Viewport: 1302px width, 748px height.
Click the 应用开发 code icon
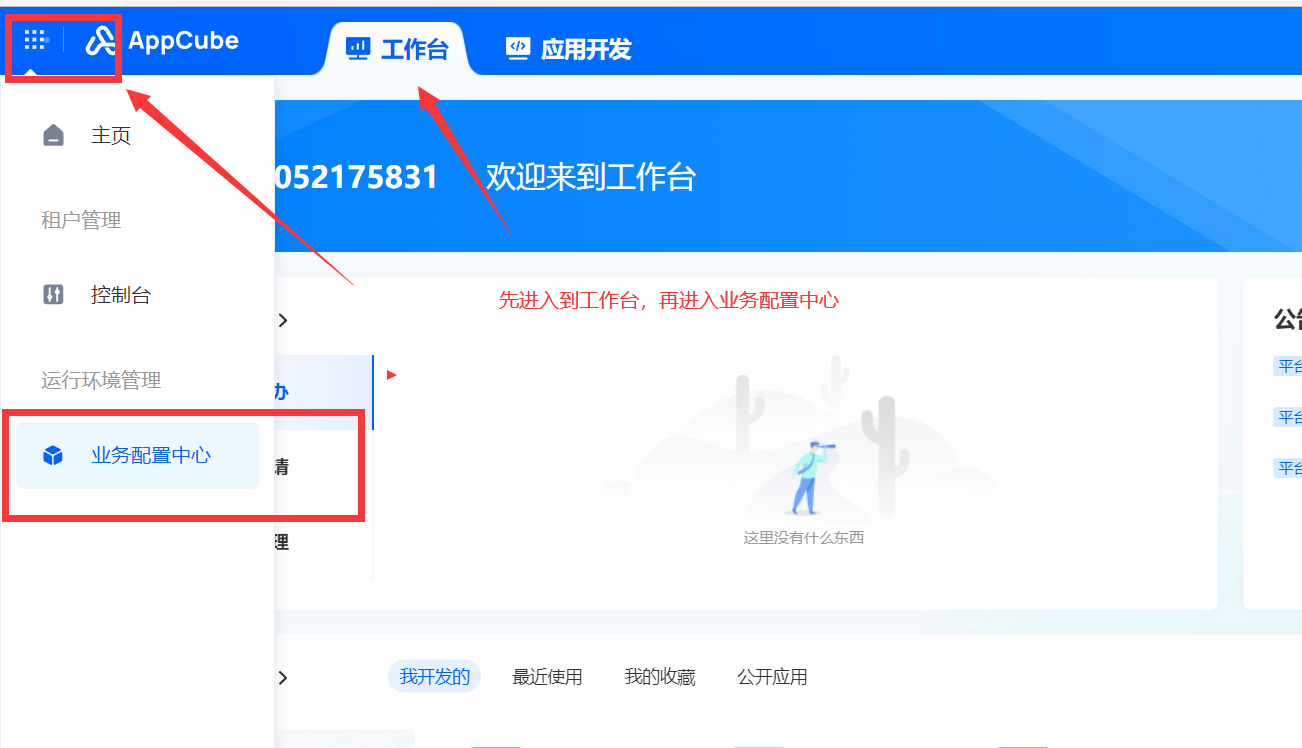click(517, 48)
